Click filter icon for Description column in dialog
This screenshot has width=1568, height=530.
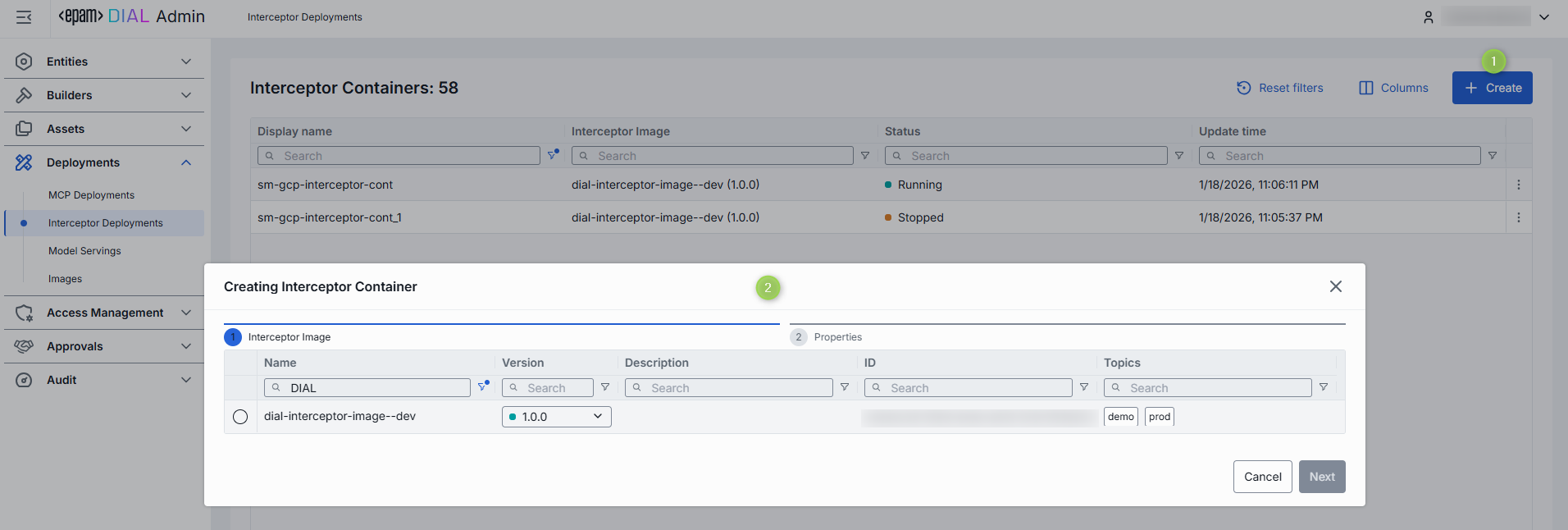[x=845, y=387]
